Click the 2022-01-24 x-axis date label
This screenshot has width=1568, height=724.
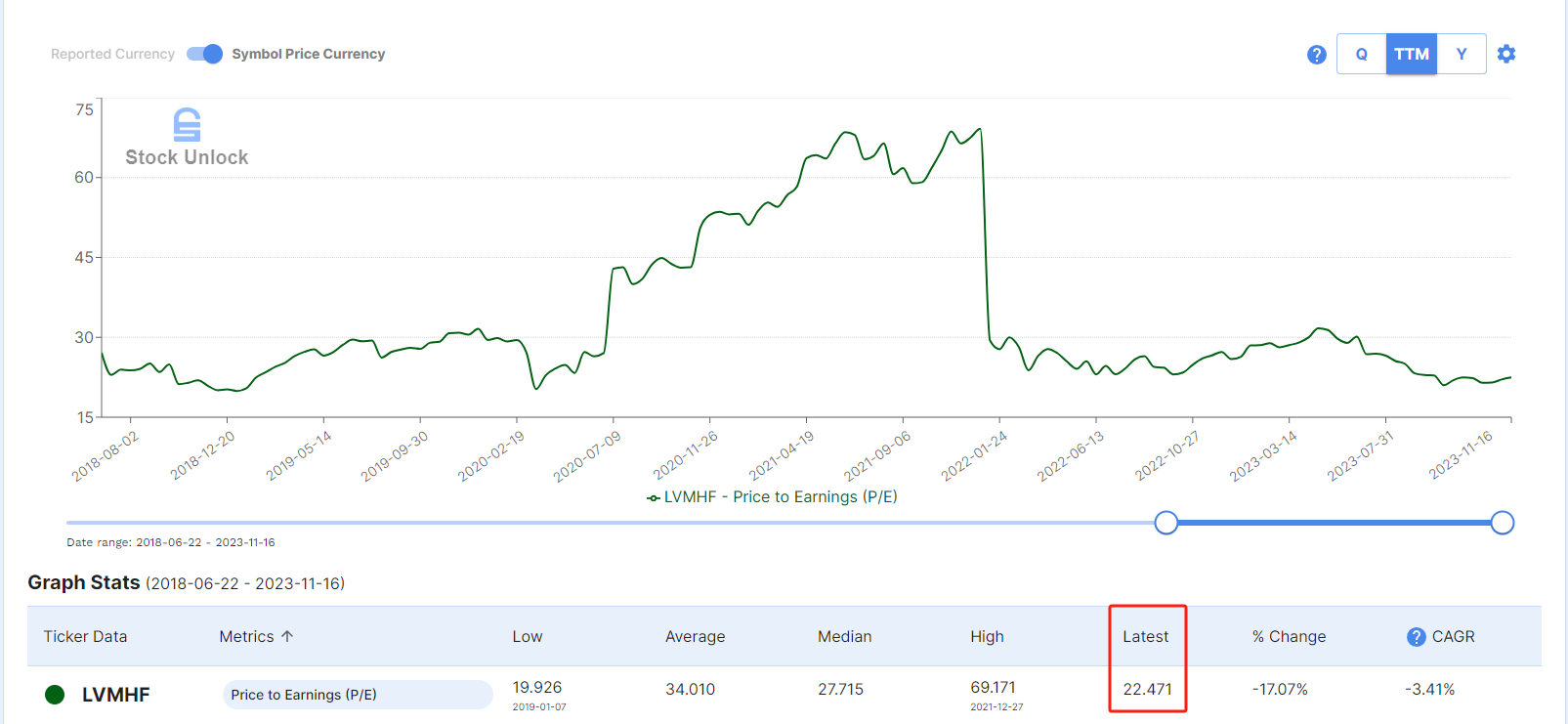tap(974, 455)
